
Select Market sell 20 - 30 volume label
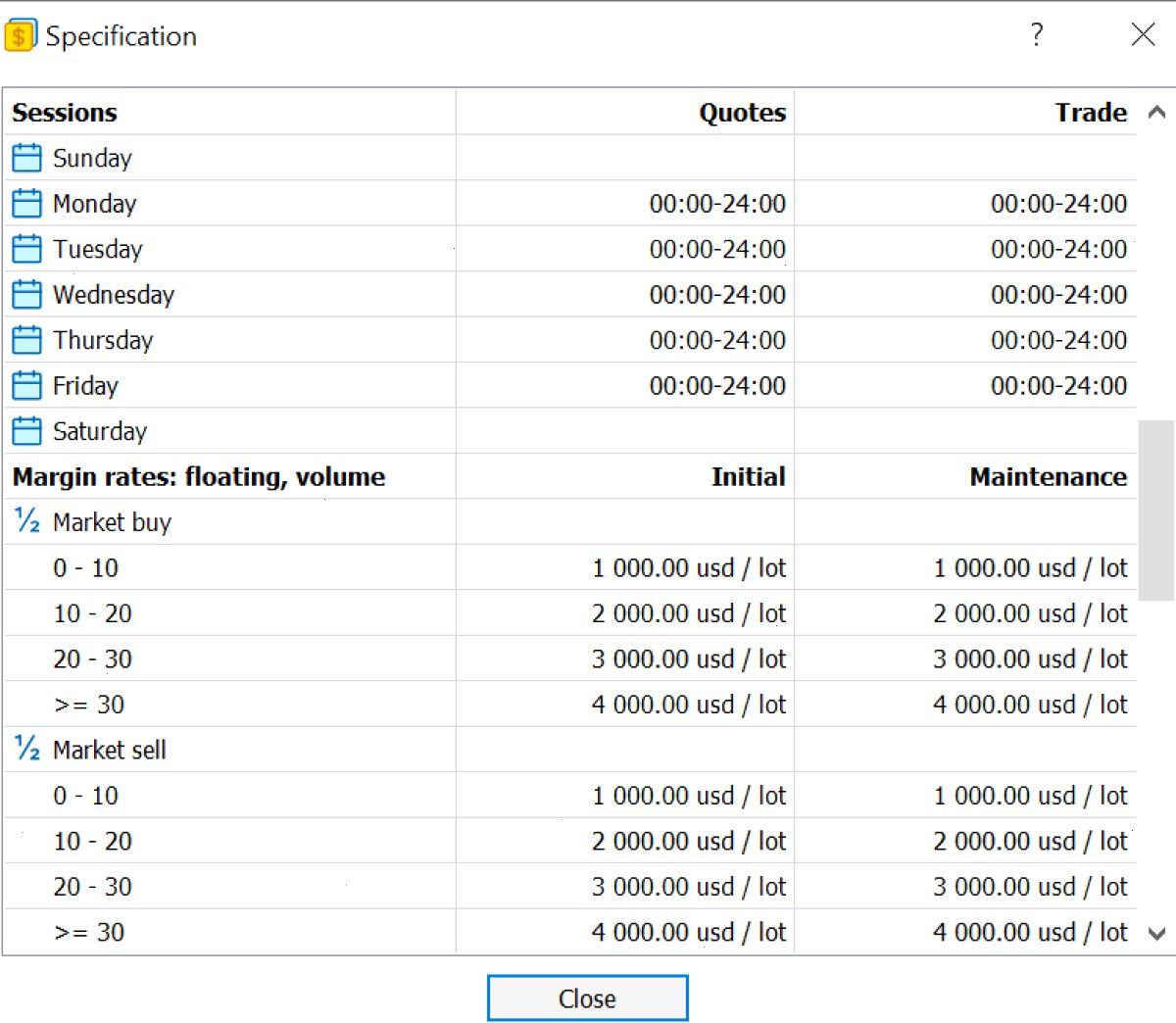92,887
